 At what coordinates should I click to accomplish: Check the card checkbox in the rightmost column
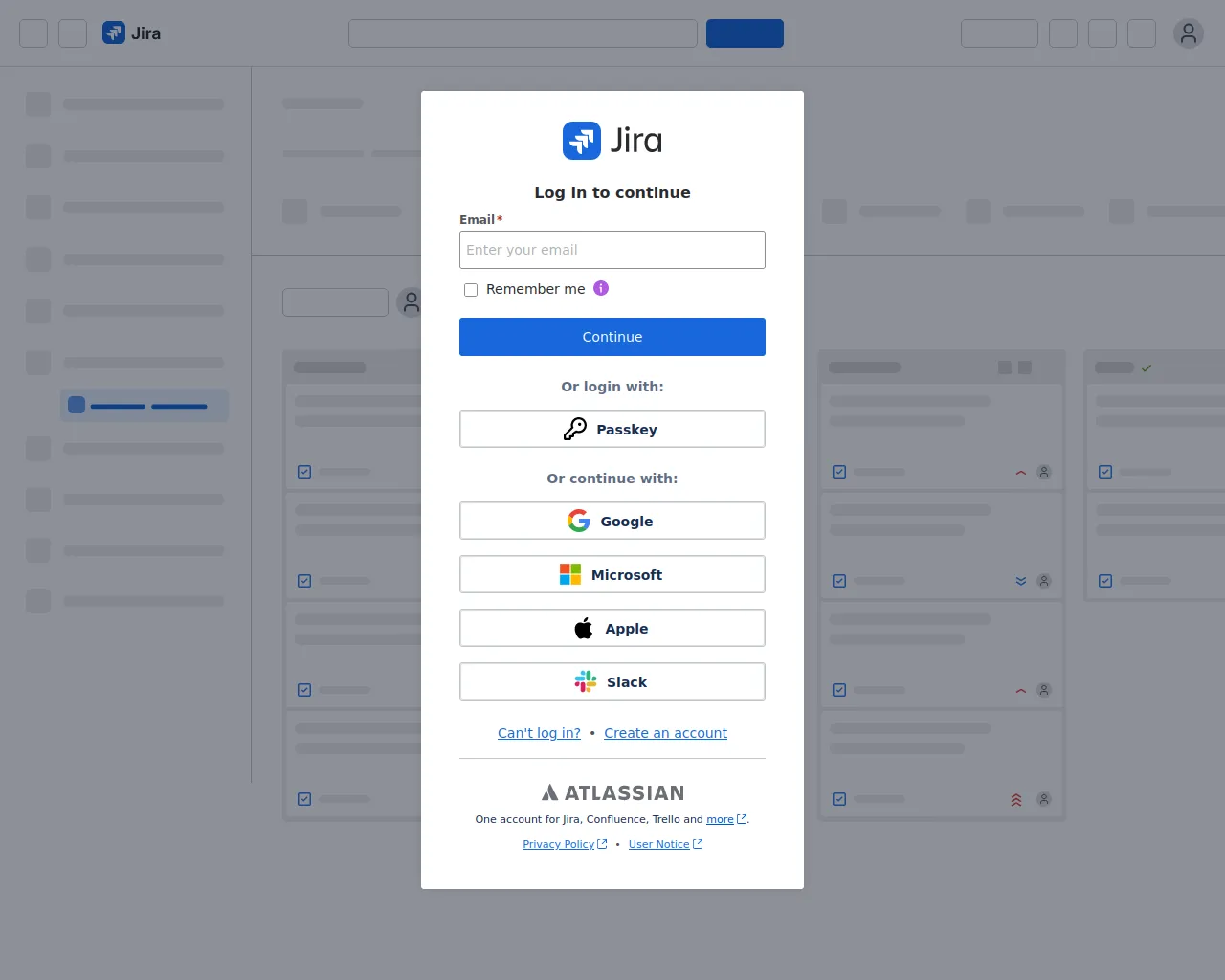point(1104,472)
